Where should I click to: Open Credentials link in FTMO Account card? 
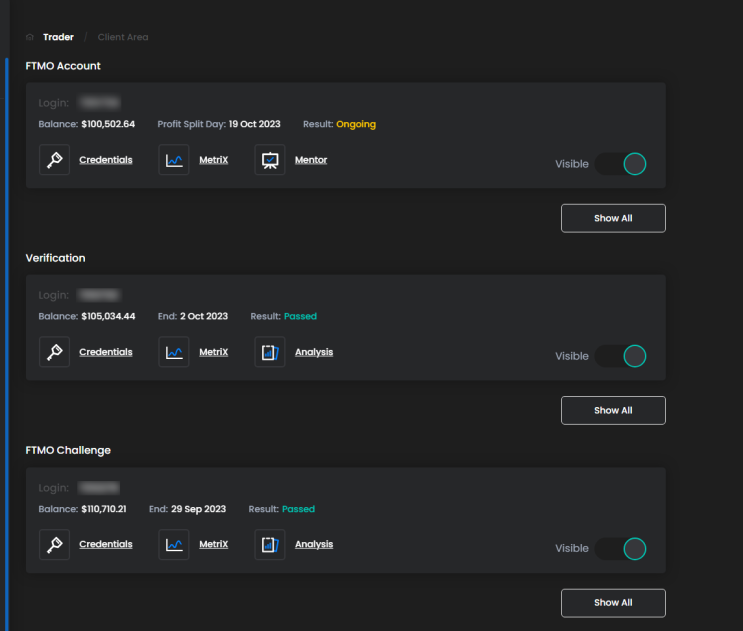click(106, 160)
